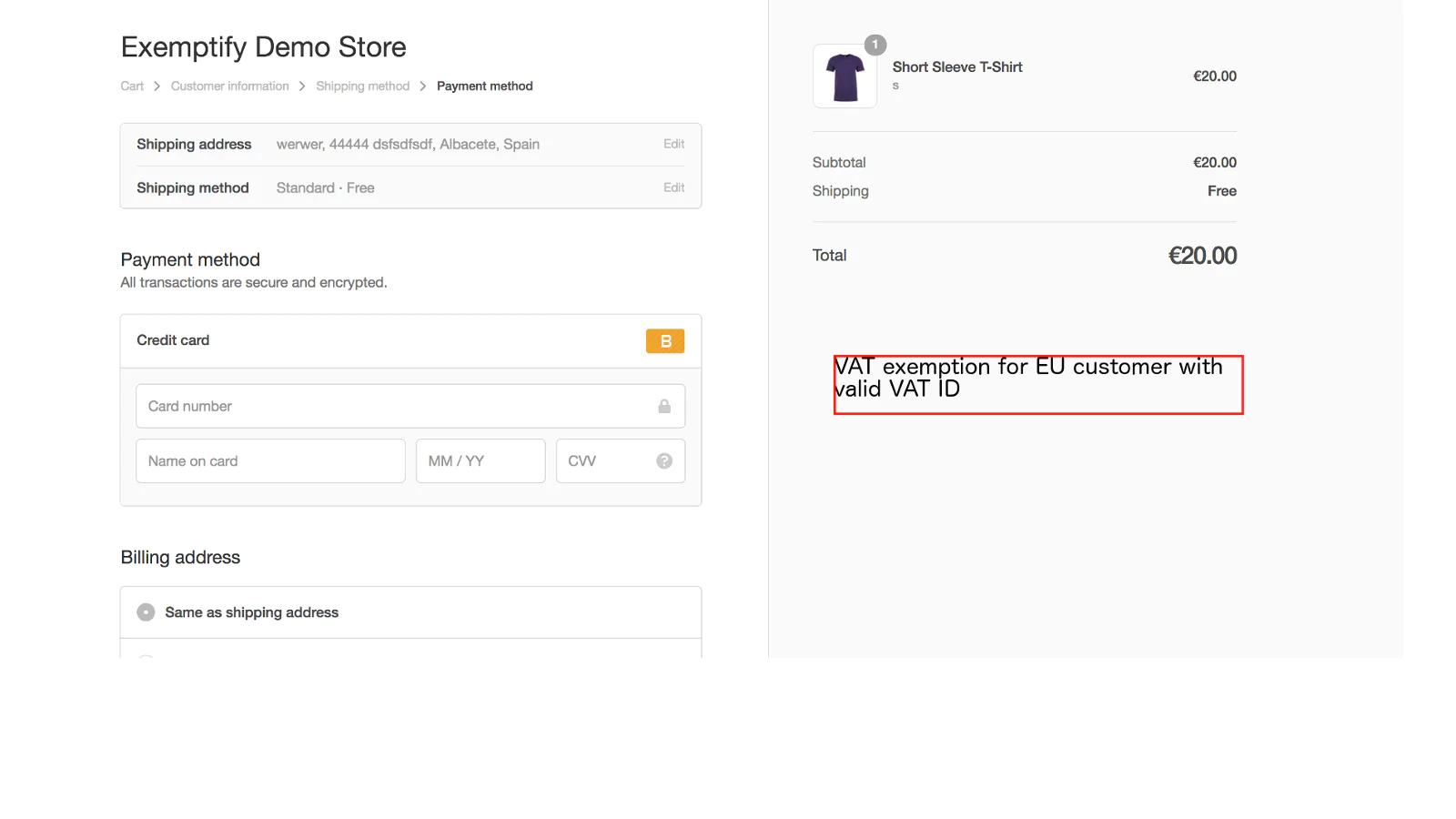
Task: Navigate to Shipping method breadcrumb
Action: [362, 86]
